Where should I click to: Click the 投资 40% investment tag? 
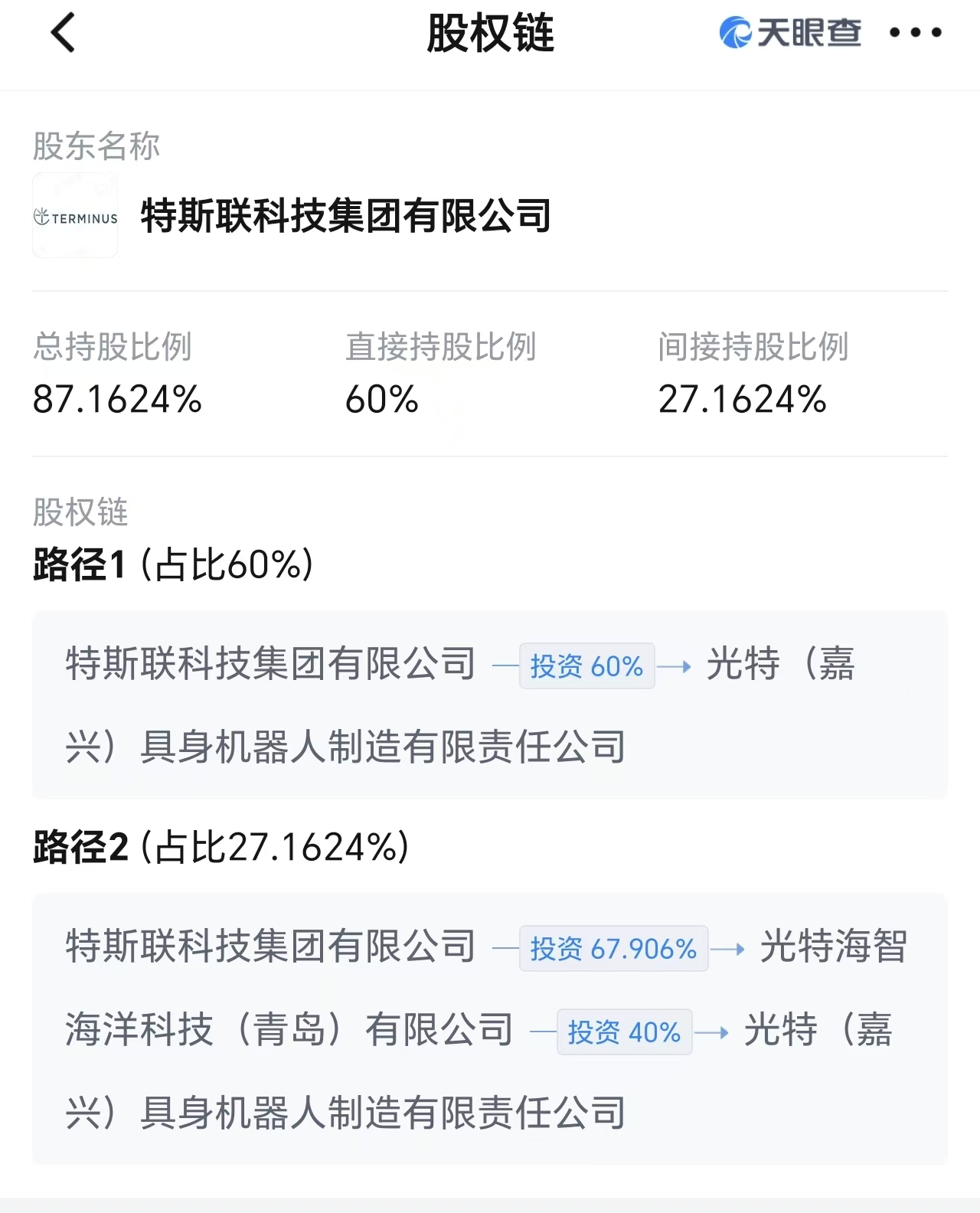pyautogui.click(x=625, y=1032)
